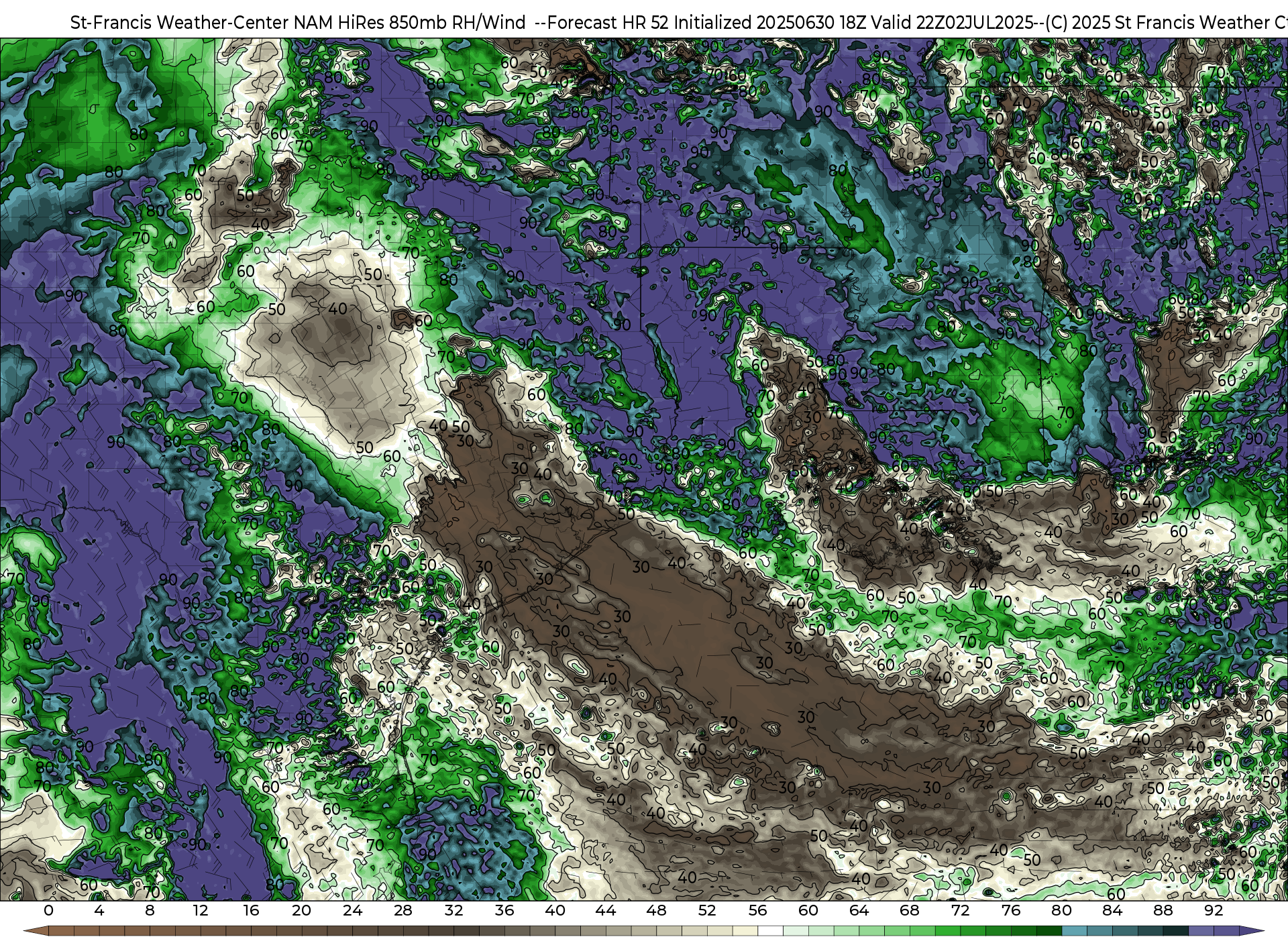
Task: Click the legend tick label '36'
Action: point(504,911)
